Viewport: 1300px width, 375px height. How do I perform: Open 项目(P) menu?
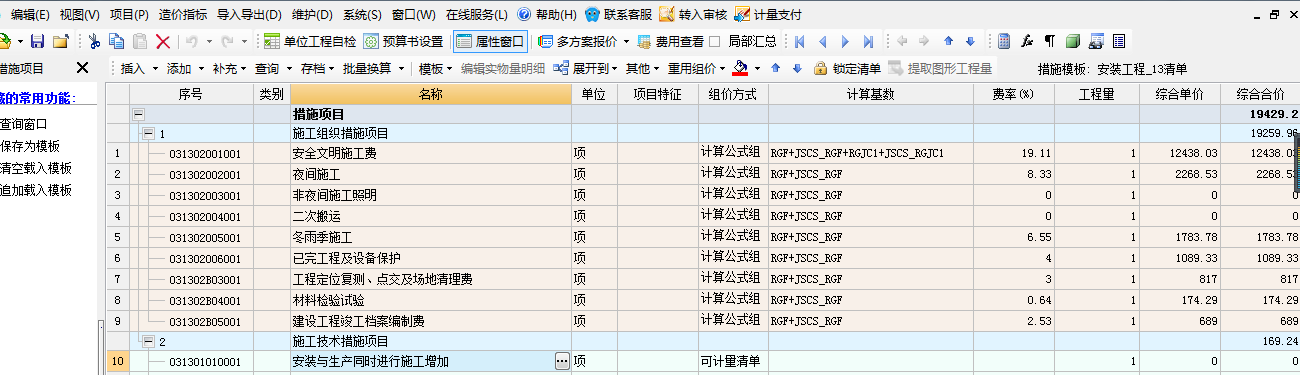tap(129, 14)
